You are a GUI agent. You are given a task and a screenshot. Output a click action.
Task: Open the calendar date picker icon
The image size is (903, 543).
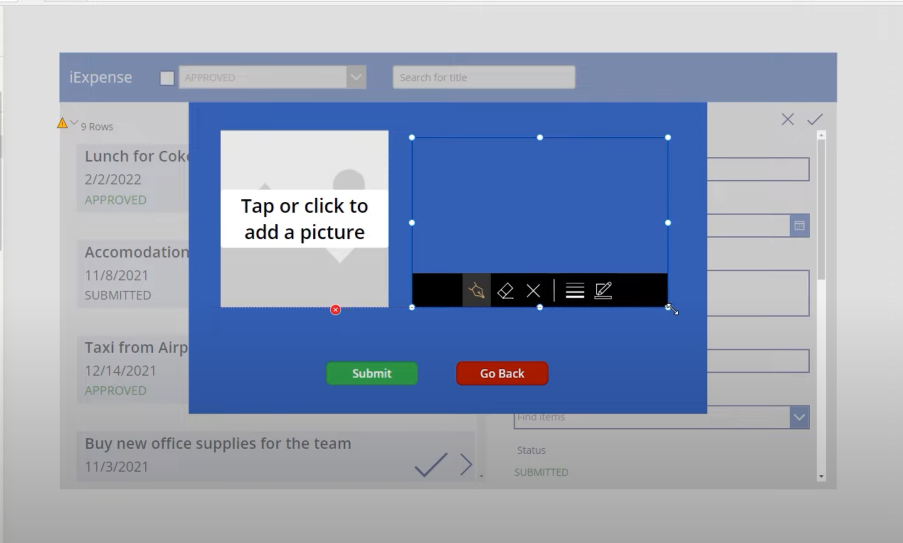click(x=799, y=226)
